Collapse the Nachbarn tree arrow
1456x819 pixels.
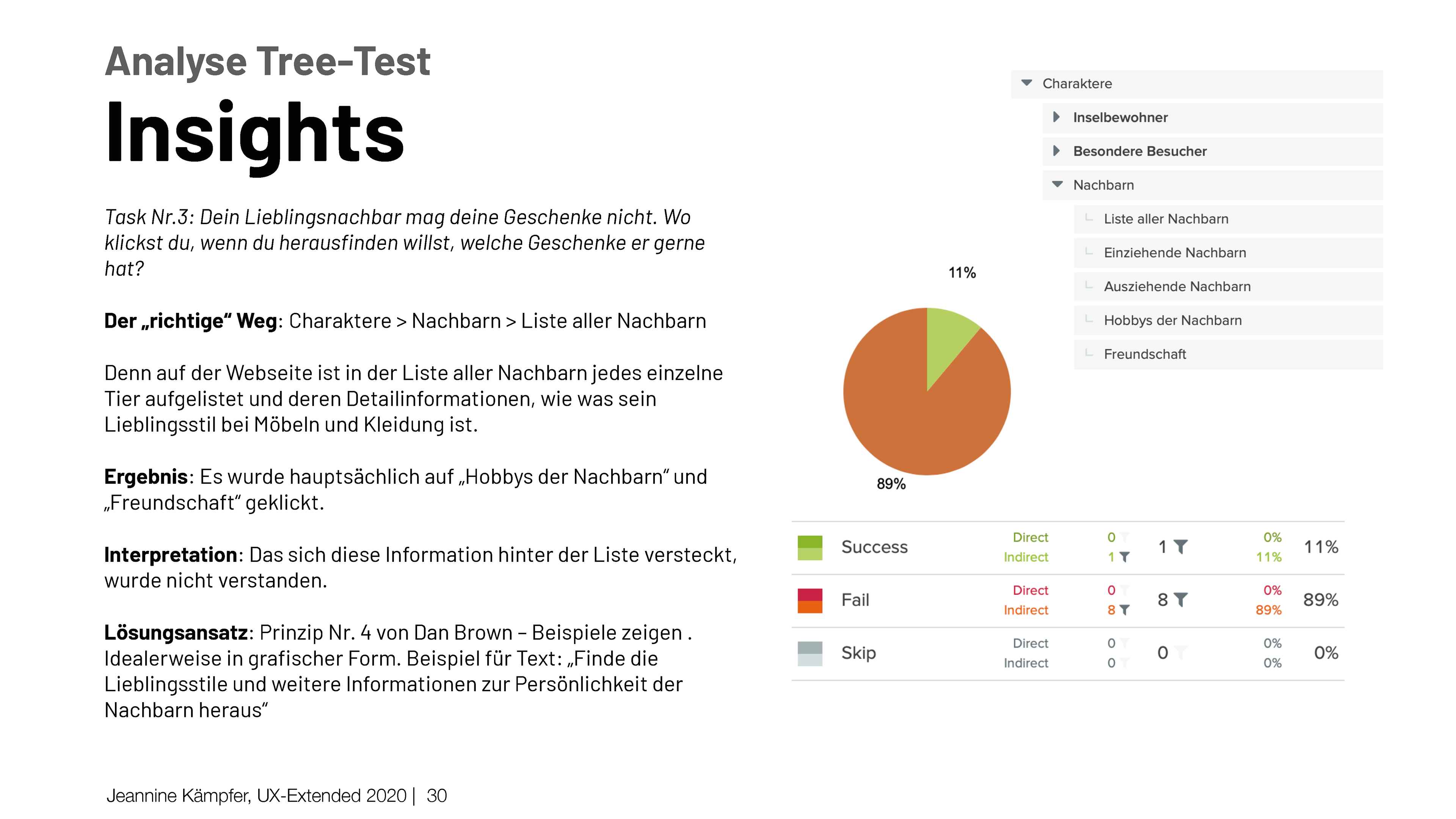tap(1057, 184)
